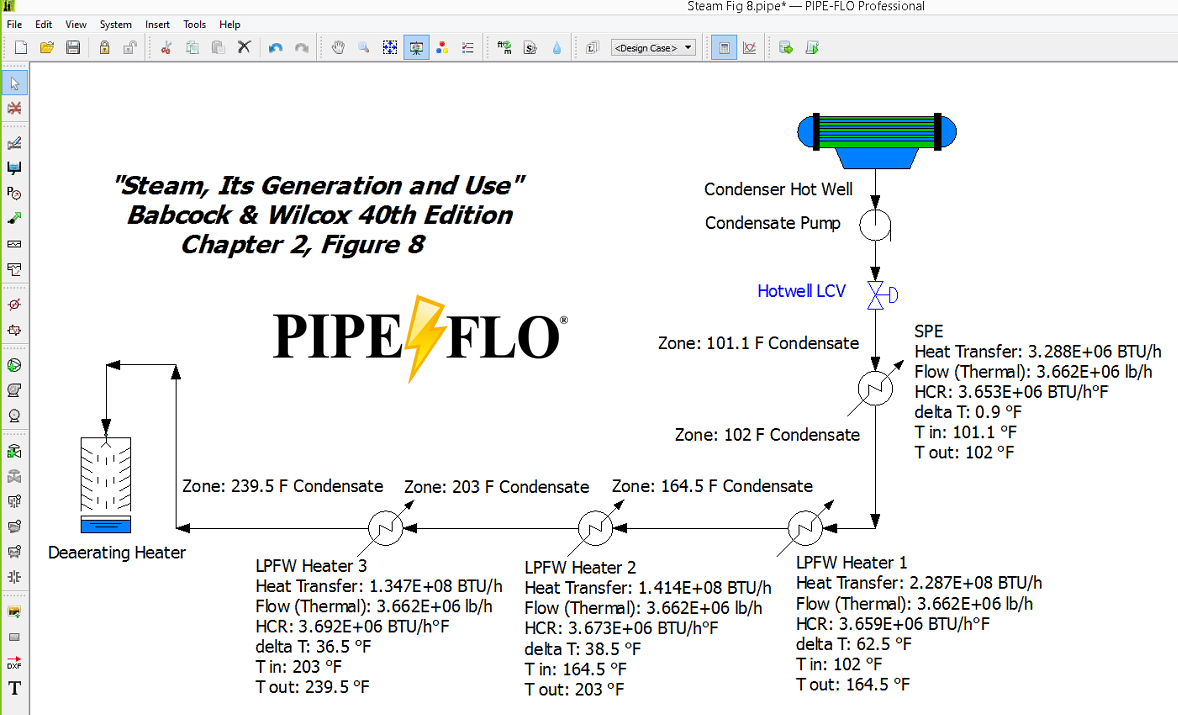Delete selection using the X icon

click(x=243, y=47)
